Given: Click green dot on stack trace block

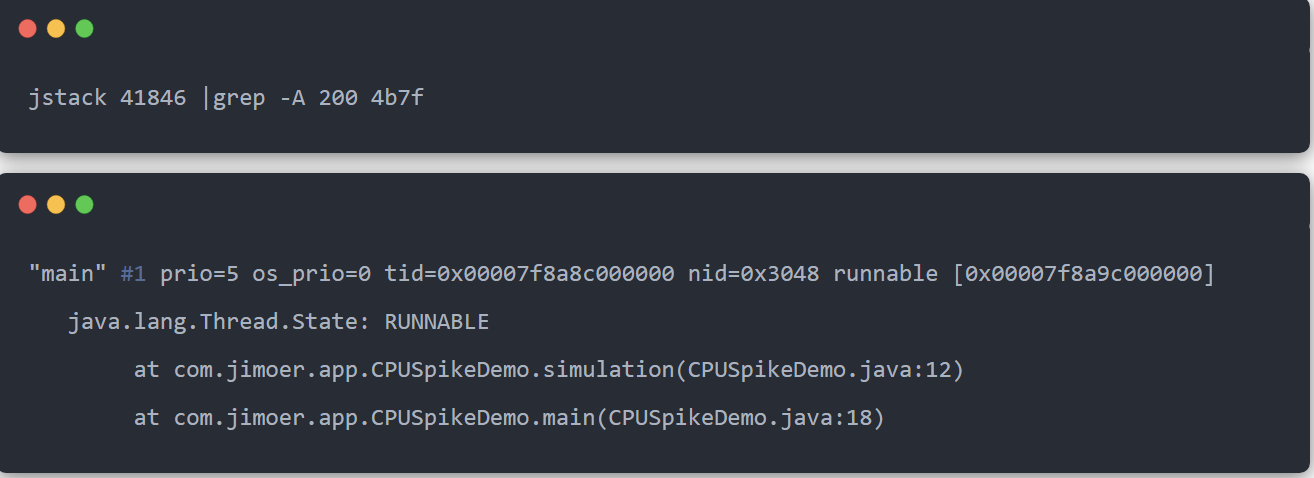Looking at the screenshot, I should click(84, 204).
